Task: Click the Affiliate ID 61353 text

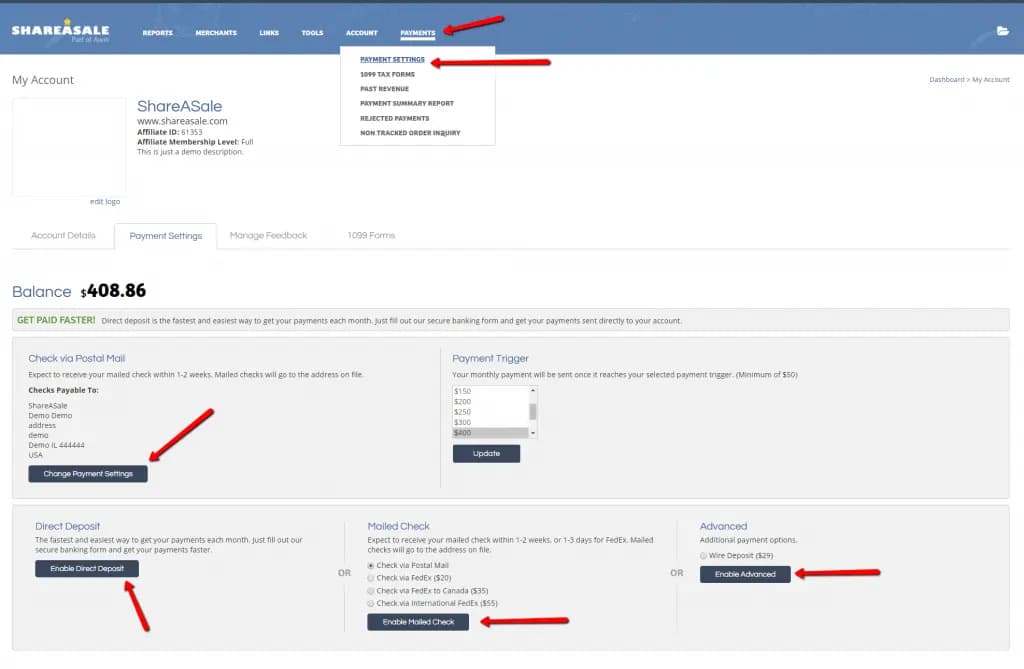Action: click(x=170, y=132)
